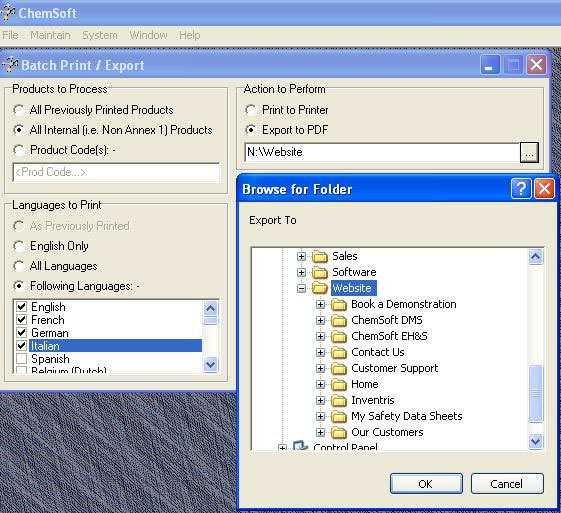Select the Spanish row in language list
The image size is (561, 513).
pos(109,358)
